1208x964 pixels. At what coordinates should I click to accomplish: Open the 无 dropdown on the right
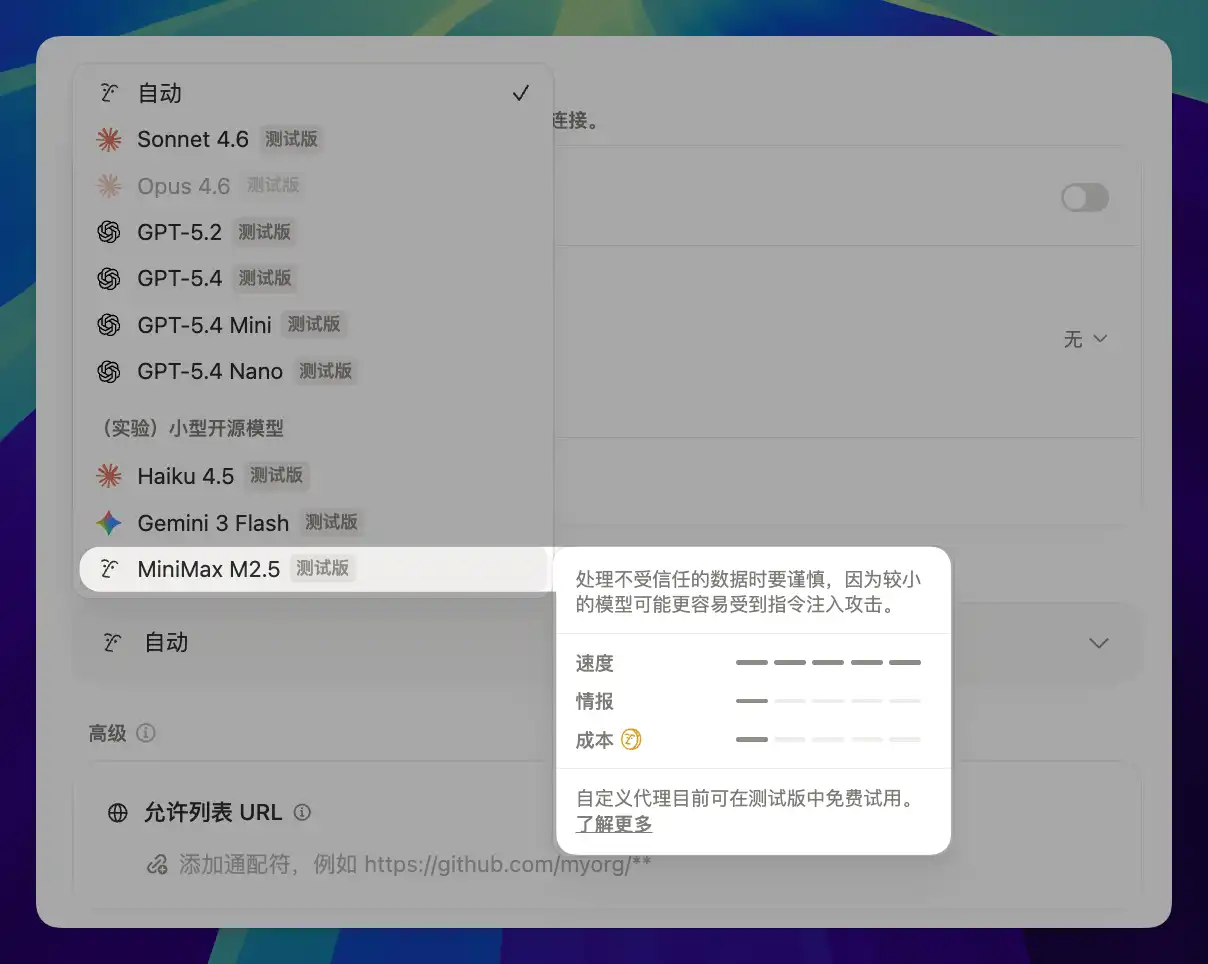pyautogui.click(x=1085, y=340)
